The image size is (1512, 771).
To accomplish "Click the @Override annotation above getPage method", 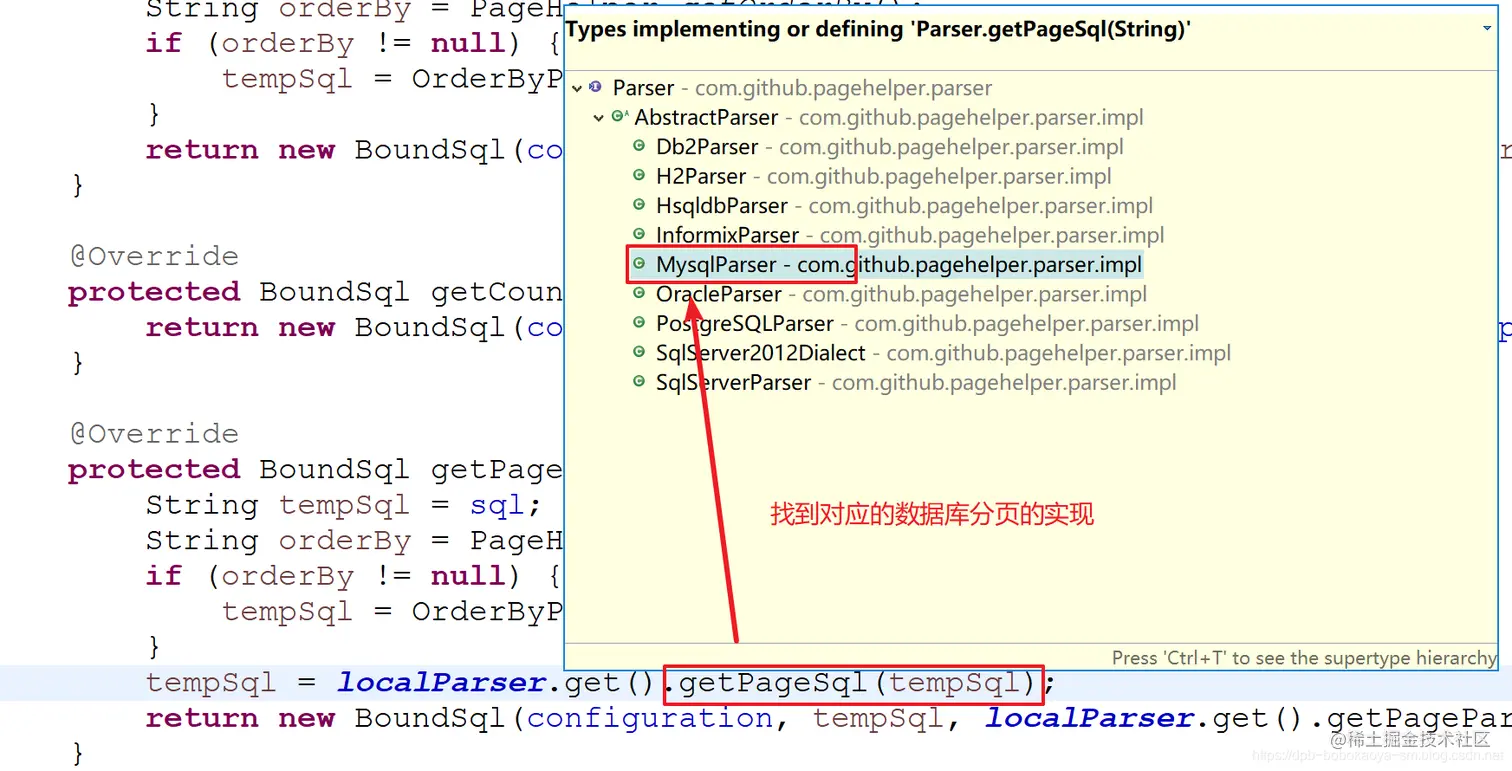I will (x=154, y=434).
